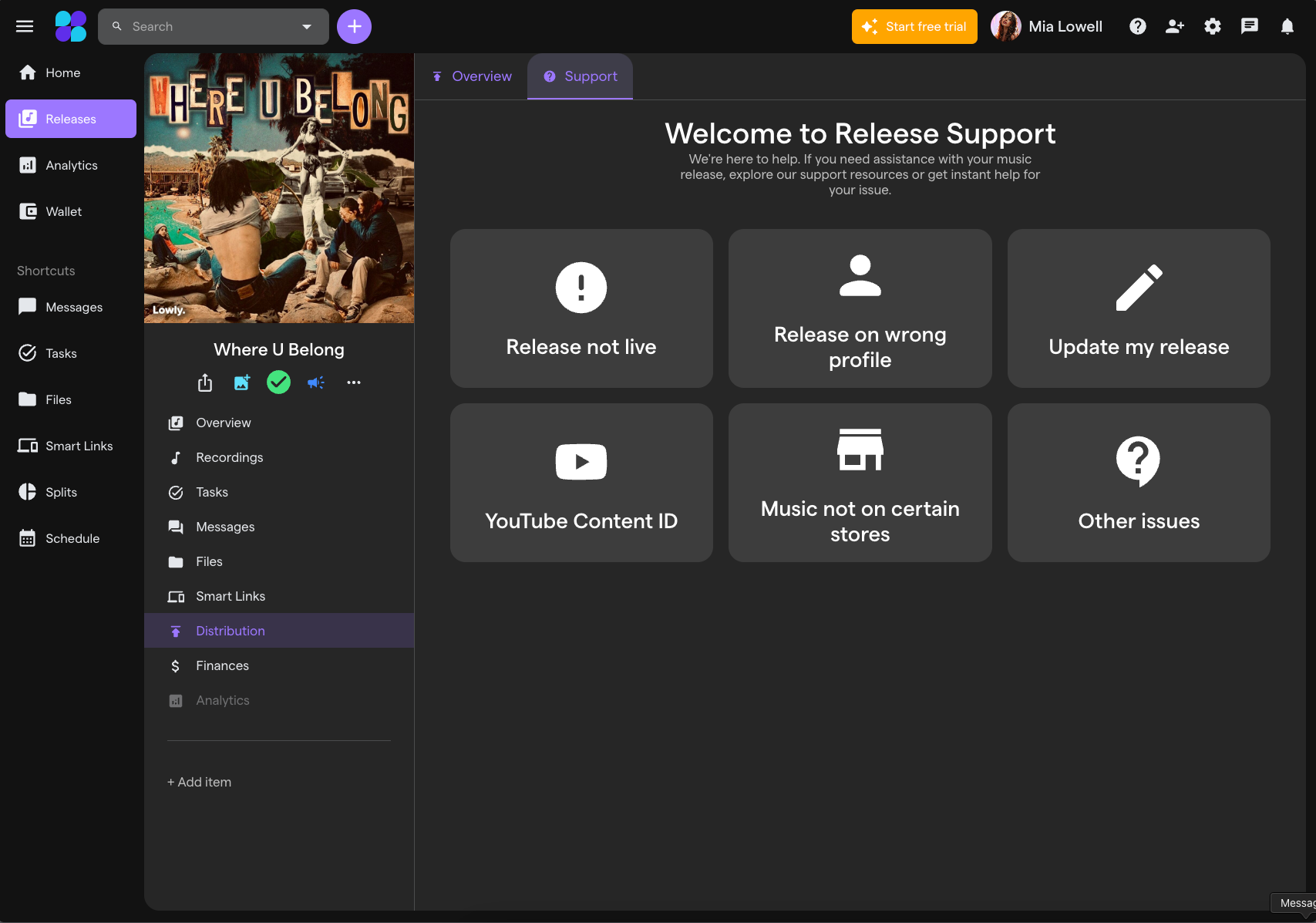Open the help question mark icon
The width and height of the screenshot is (1316, 923).
click(1138, 26)
